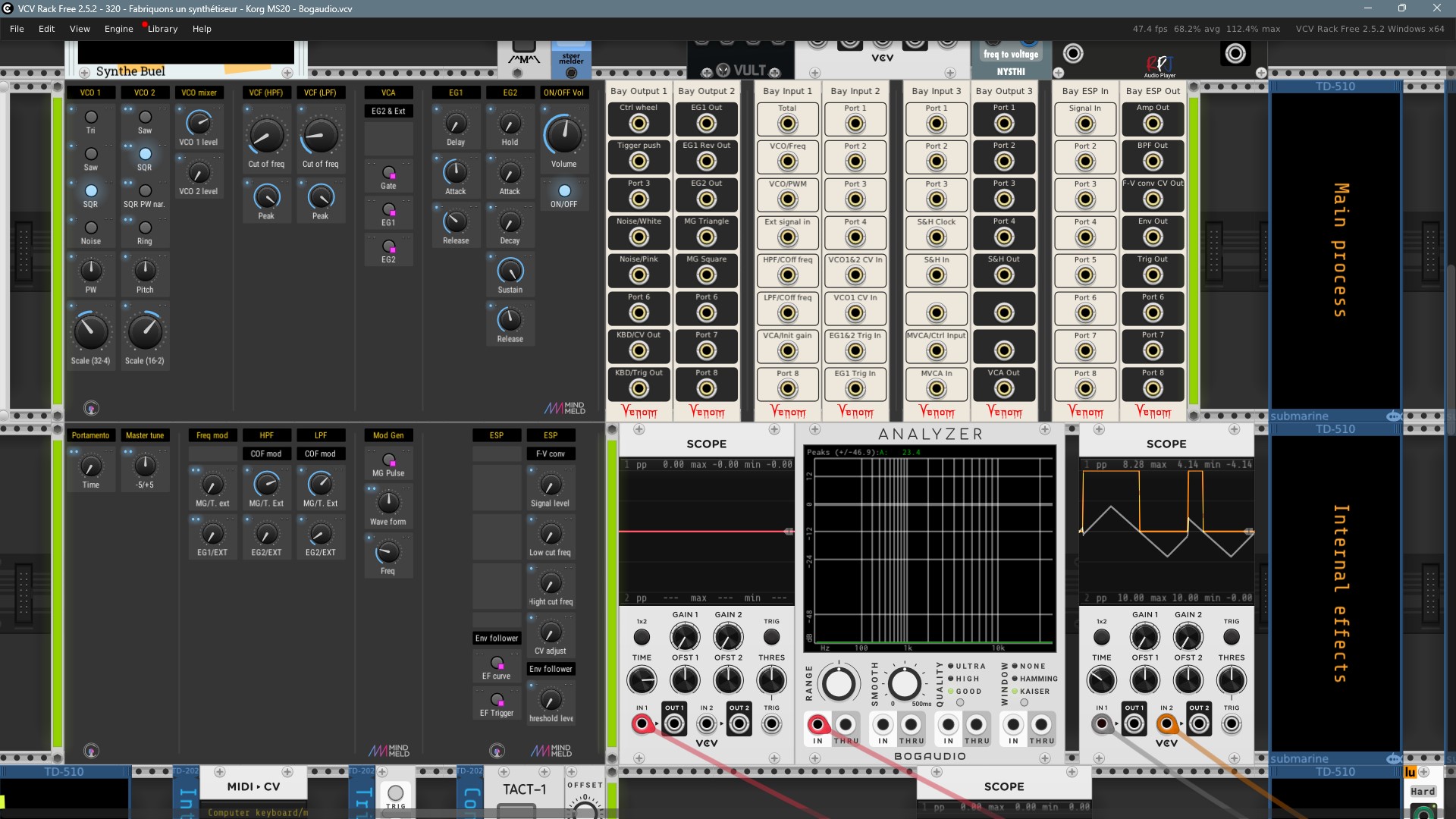Open the Edit menu
The image size is (1456, 819).
pyautogui.click(x=47, y=29)
